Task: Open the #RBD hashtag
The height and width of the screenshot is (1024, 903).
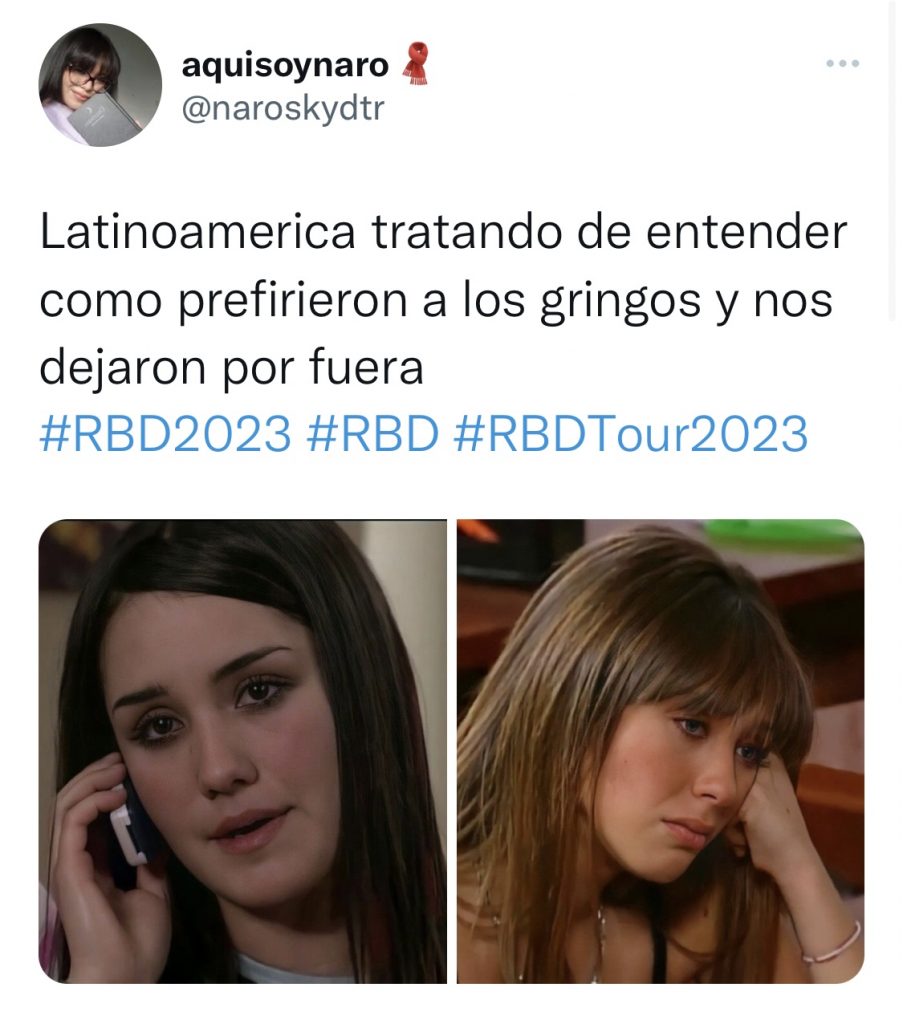Action: point(372,434)
